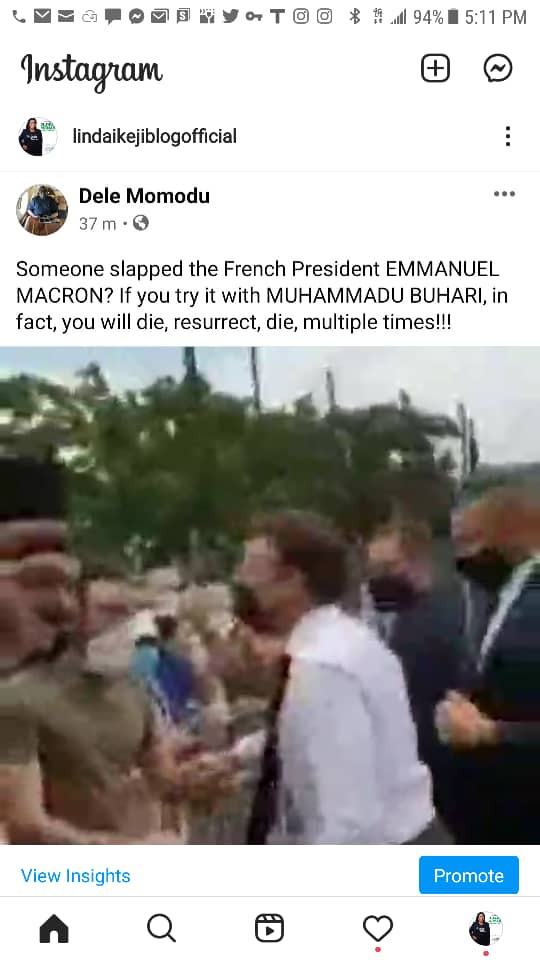Open the activity heart icon
The width and height of the screenshot is (540, 960).
[x=378, y=928]
